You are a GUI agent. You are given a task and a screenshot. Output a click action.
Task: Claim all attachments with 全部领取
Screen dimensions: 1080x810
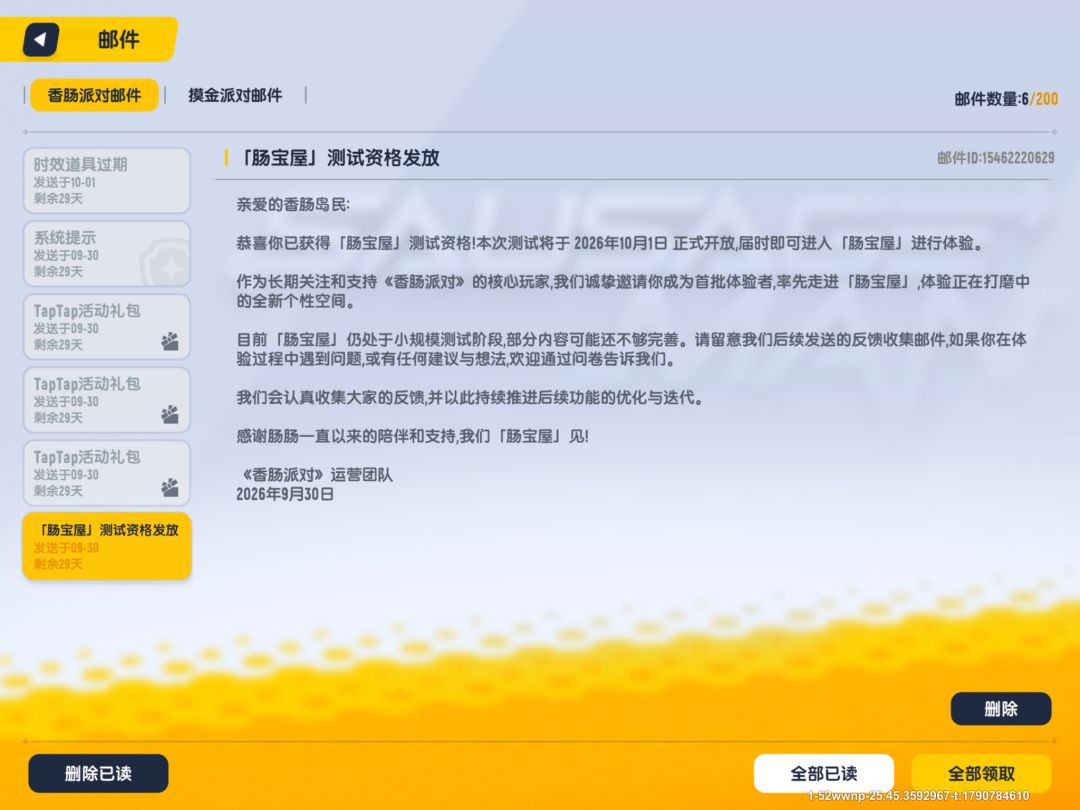981,773
